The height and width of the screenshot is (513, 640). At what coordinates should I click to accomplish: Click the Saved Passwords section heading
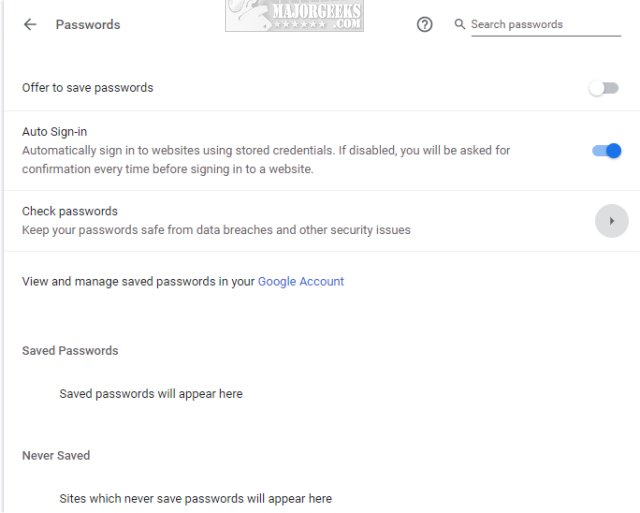[70, 351]
